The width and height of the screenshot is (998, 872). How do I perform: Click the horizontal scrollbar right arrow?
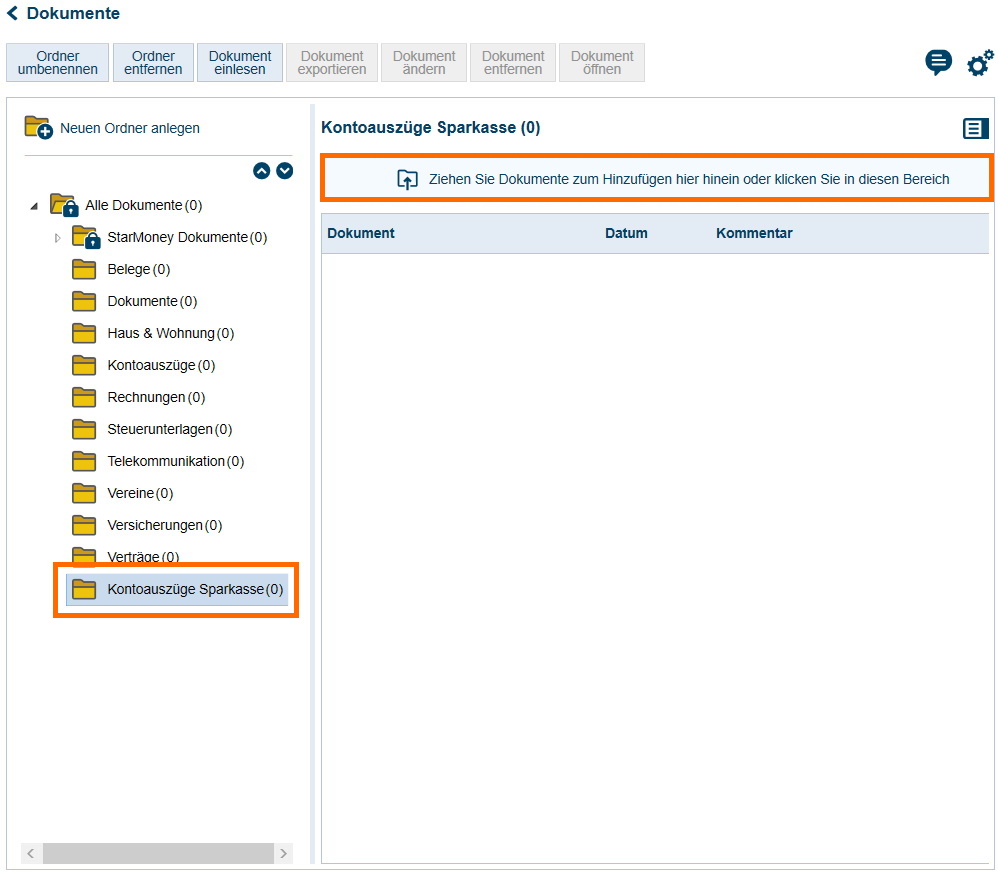(284, 853)
